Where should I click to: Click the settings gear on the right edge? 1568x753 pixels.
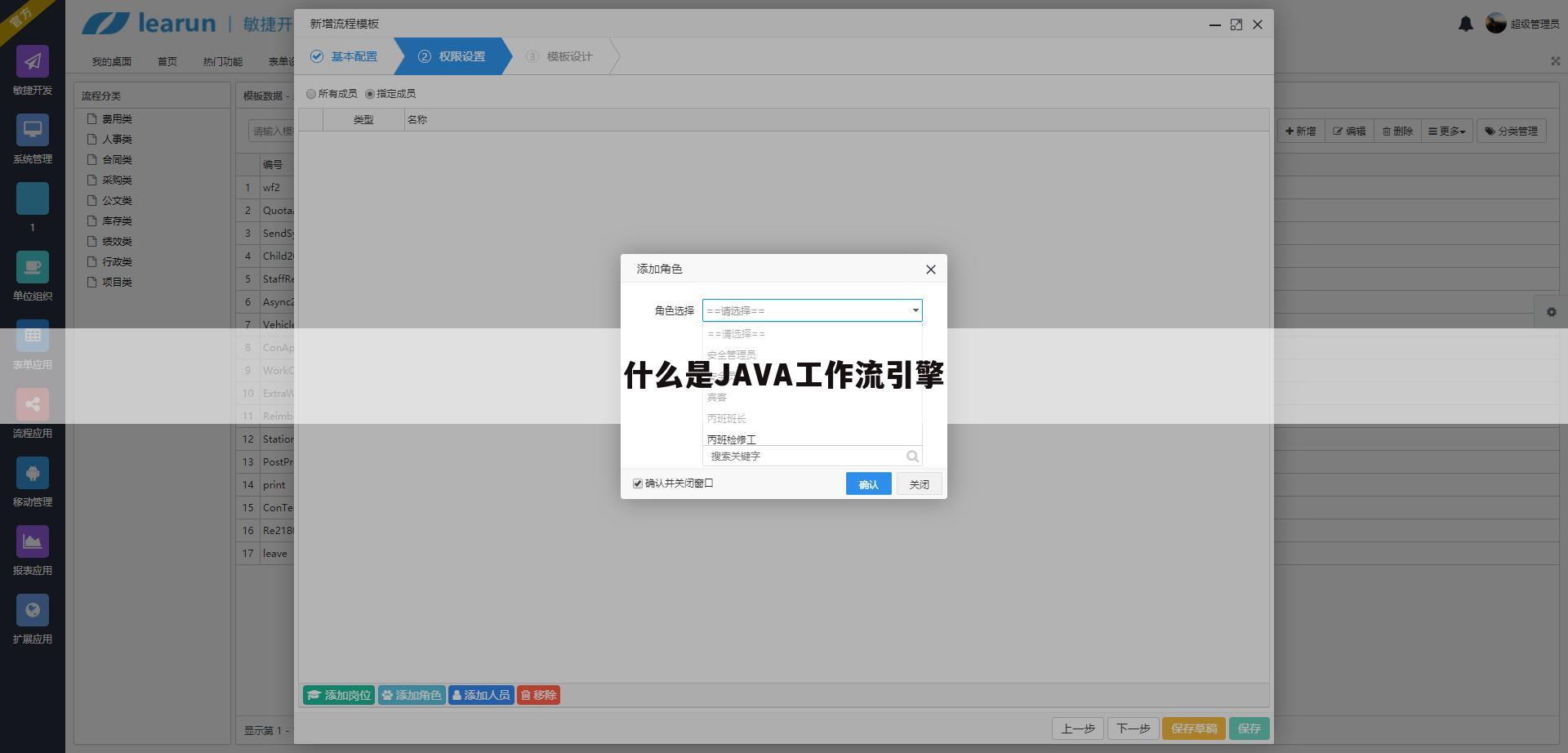[x=1551, y=312]
